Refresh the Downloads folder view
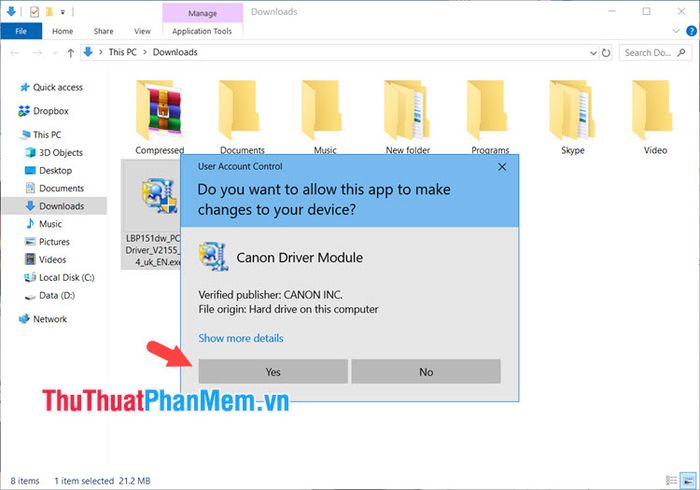Image resolution: width=700 pixels, height=490 pixels. coord(606,53)
